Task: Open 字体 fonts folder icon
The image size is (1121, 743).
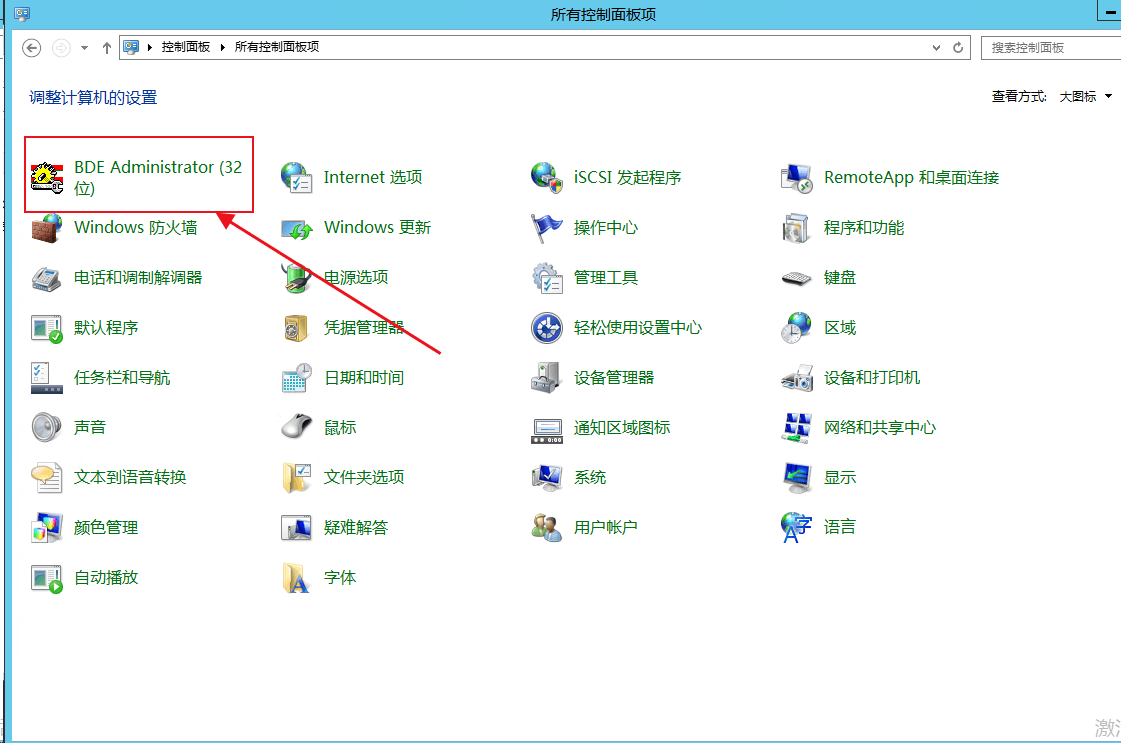Action: (x=296, y=578)
